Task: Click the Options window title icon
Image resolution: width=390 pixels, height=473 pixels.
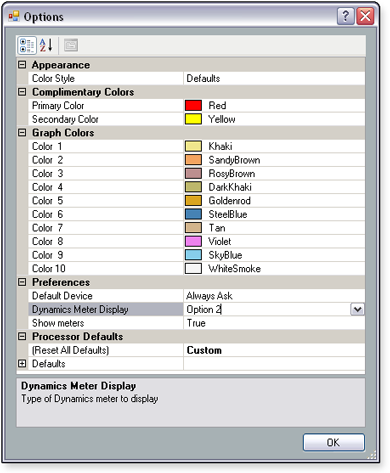Action: (14, 16)
